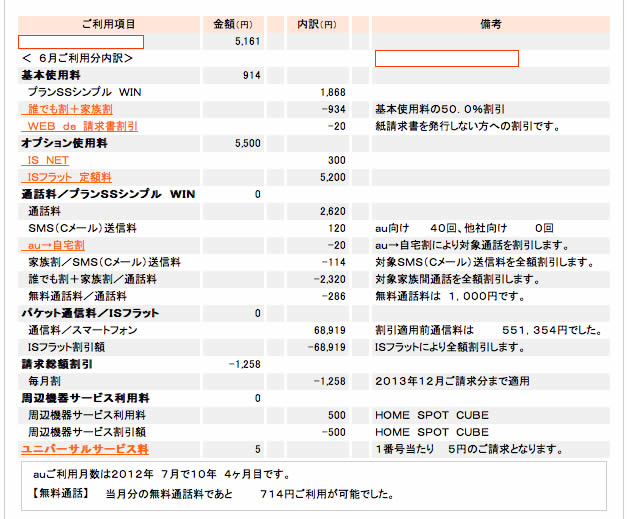The image size is (627, 519).
Task: Click the 基本使用料 amount 914
Action: pyautogui.click(x=252, y=75)
